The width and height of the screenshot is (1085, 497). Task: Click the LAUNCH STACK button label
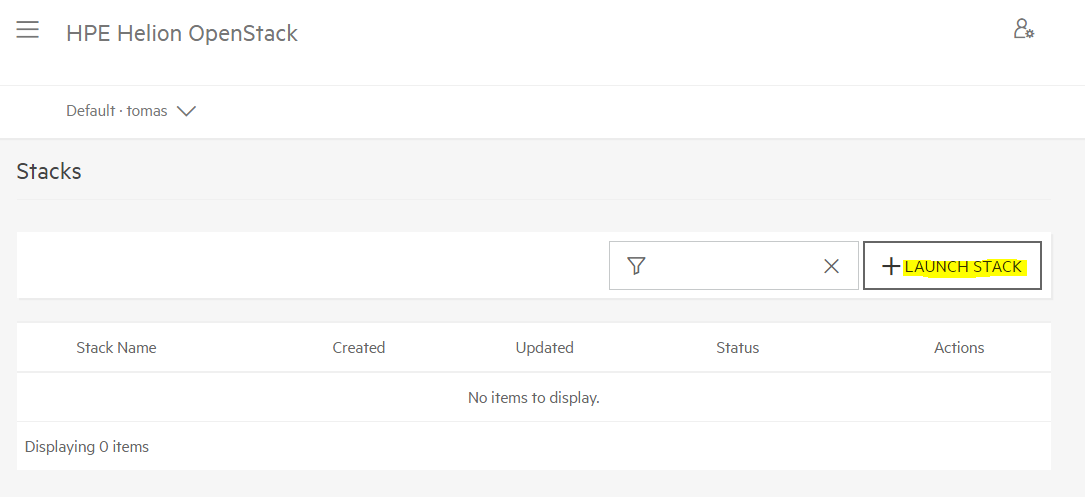click(x=963, y=266)
